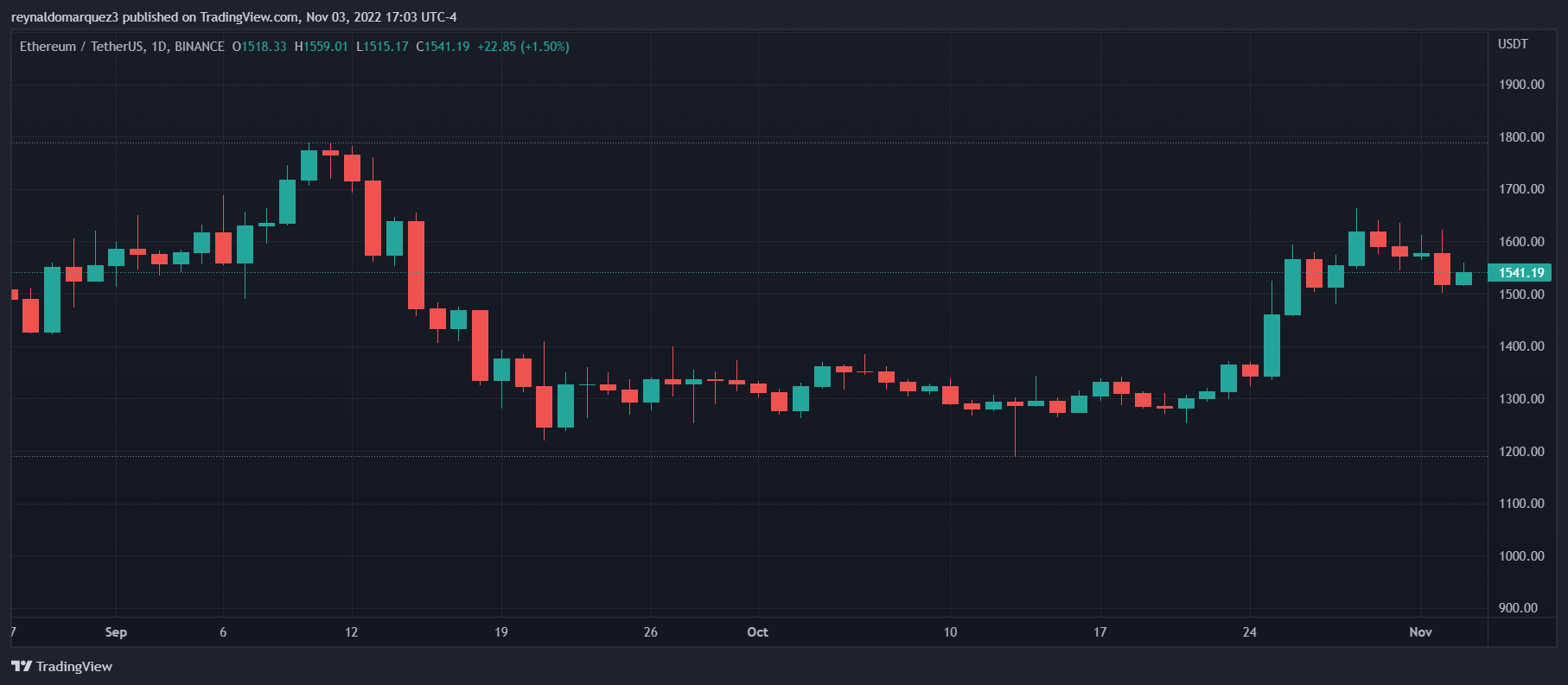Click date 24 on the time axis
Screen dimensions: 1568x685
(x=1249, y=632)
